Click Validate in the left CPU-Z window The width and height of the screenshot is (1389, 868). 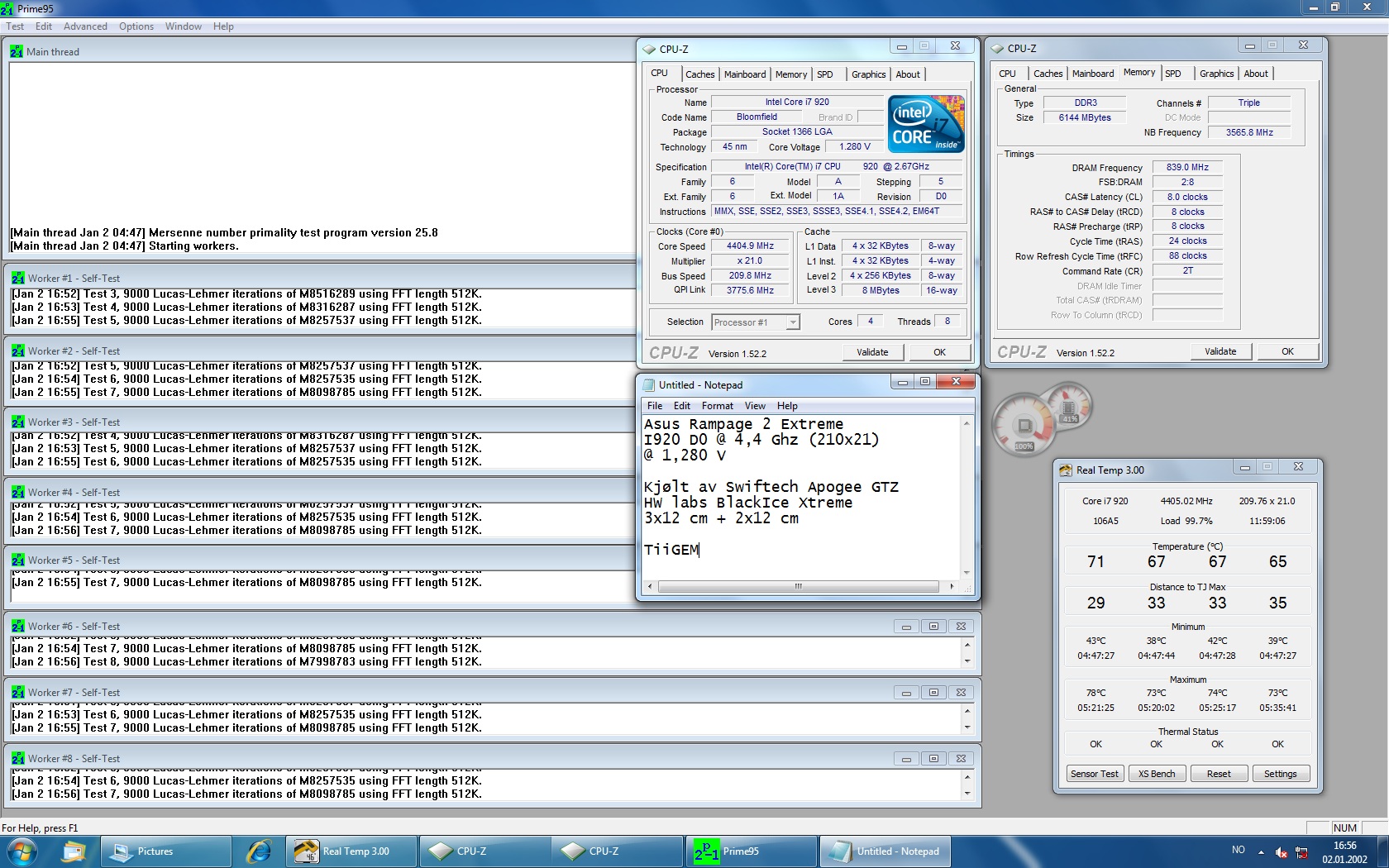tap(872, 352)
